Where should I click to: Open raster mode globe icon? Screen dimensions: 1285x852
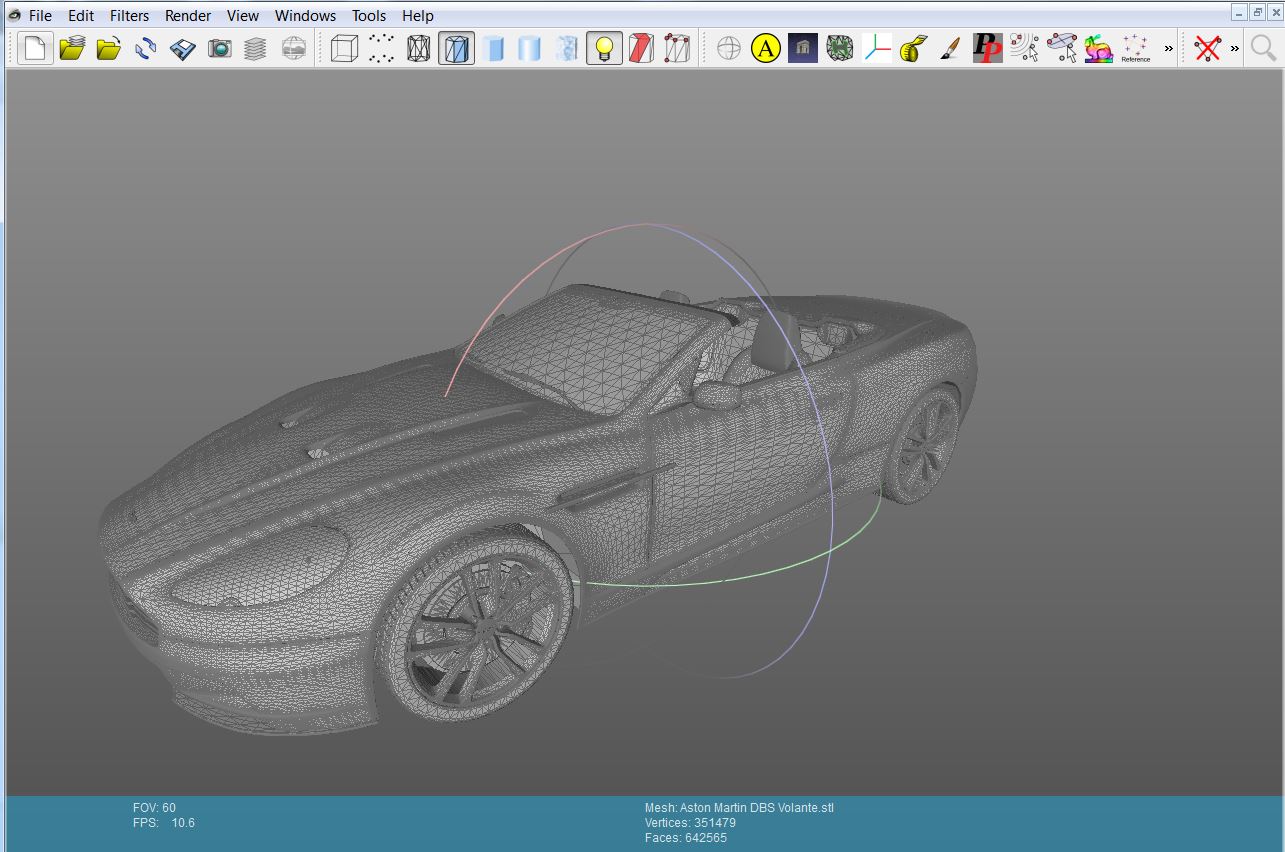pyautogui.click(x=293, y=48)
